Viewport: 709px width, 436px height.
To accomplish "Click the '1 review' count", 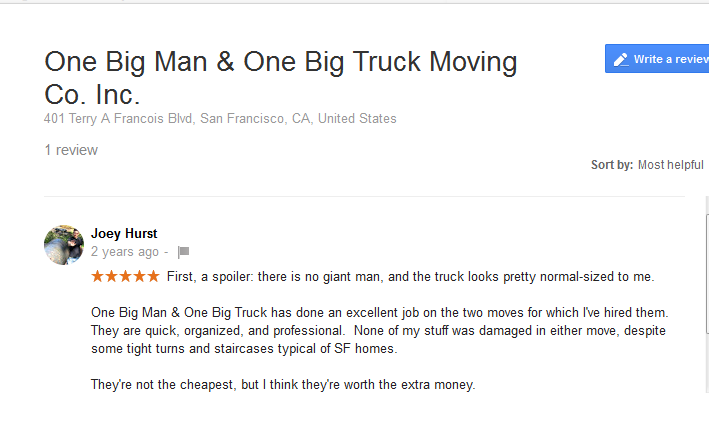I will [x=71, y=150].
